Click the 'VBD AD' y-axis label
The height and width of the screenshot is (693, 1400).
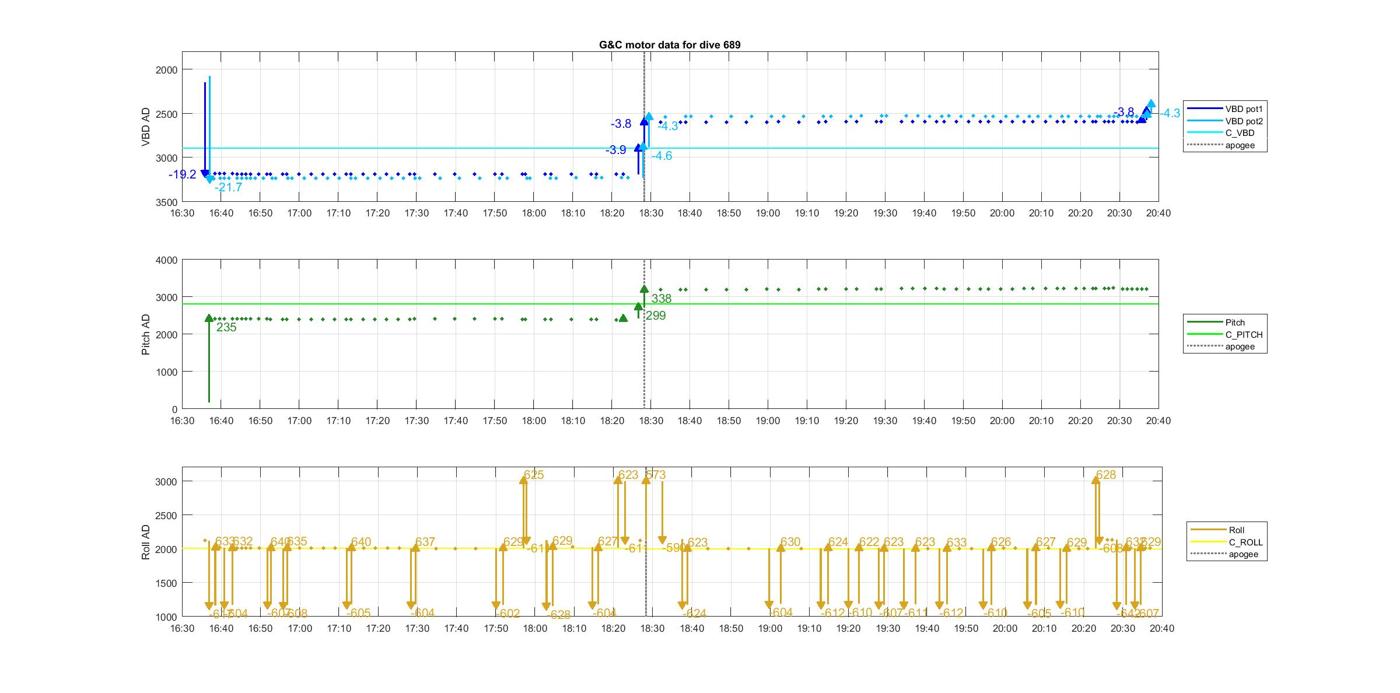[x=146, y=127]
